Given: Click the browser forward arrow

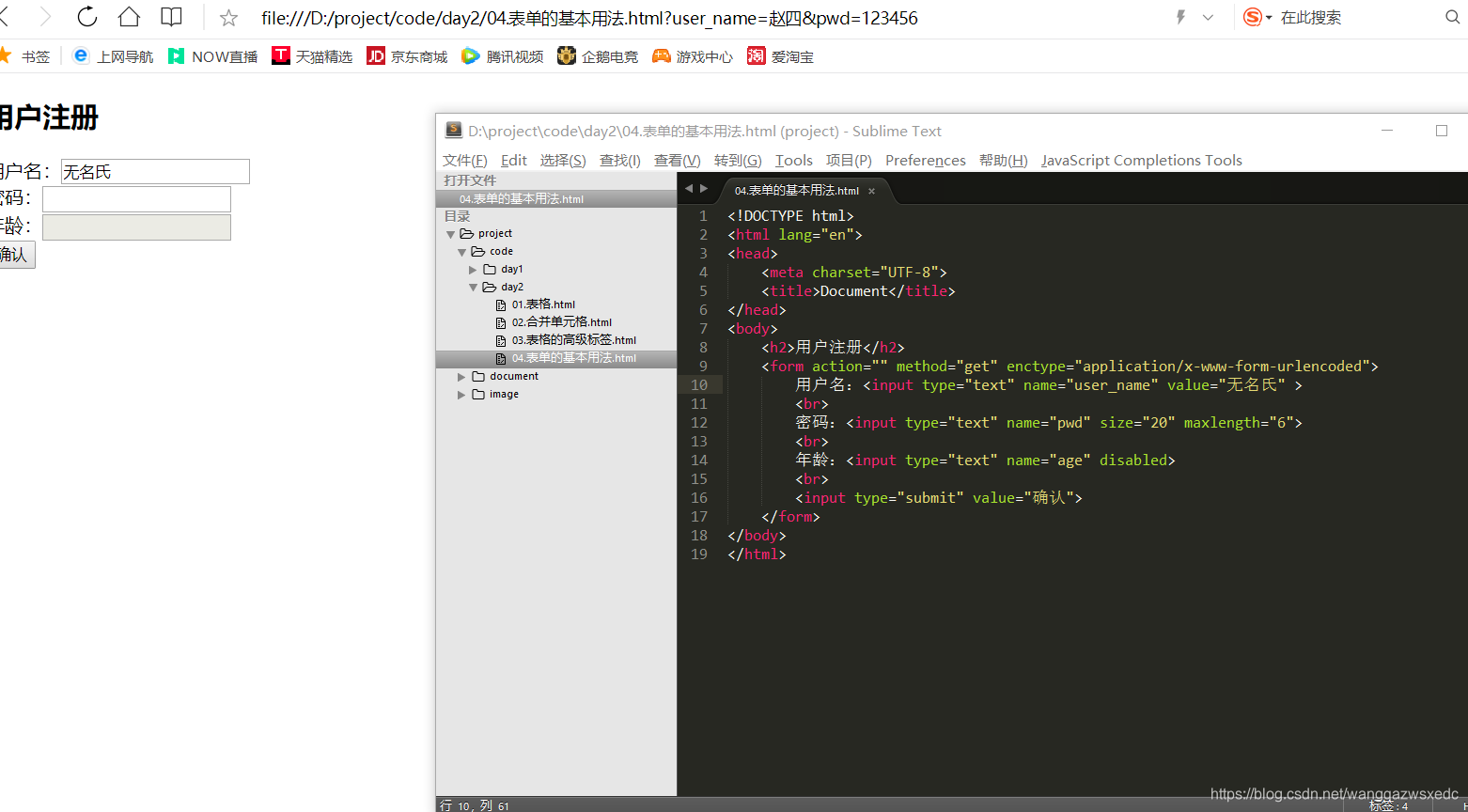Looking at the screenshot, I should 45,17.
